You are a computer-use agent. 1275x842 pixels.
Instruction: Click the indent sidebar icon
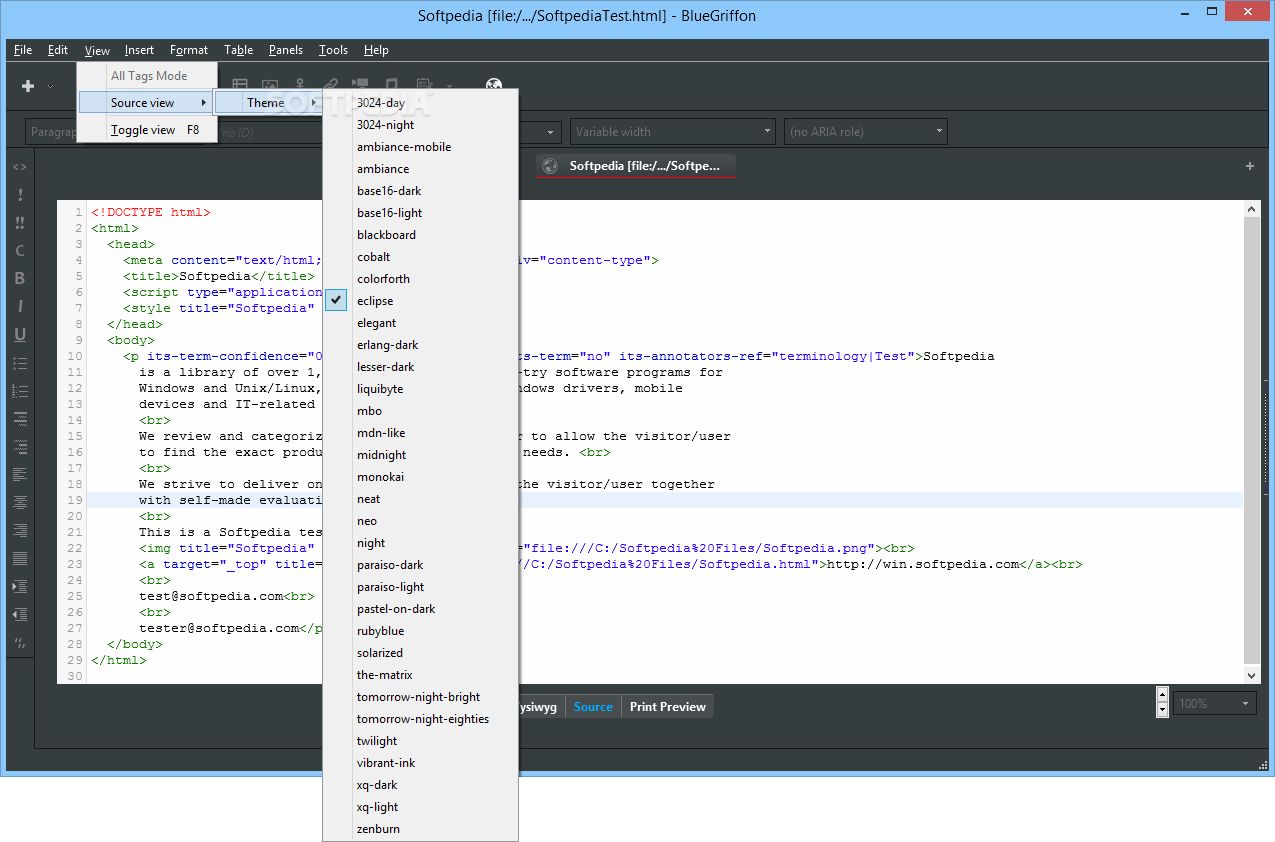pos(20,587)
